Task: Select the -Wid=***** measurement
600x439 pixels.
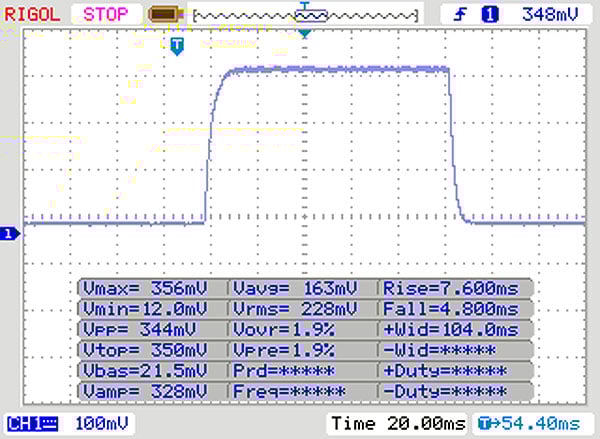Action: tap(439, 350)
